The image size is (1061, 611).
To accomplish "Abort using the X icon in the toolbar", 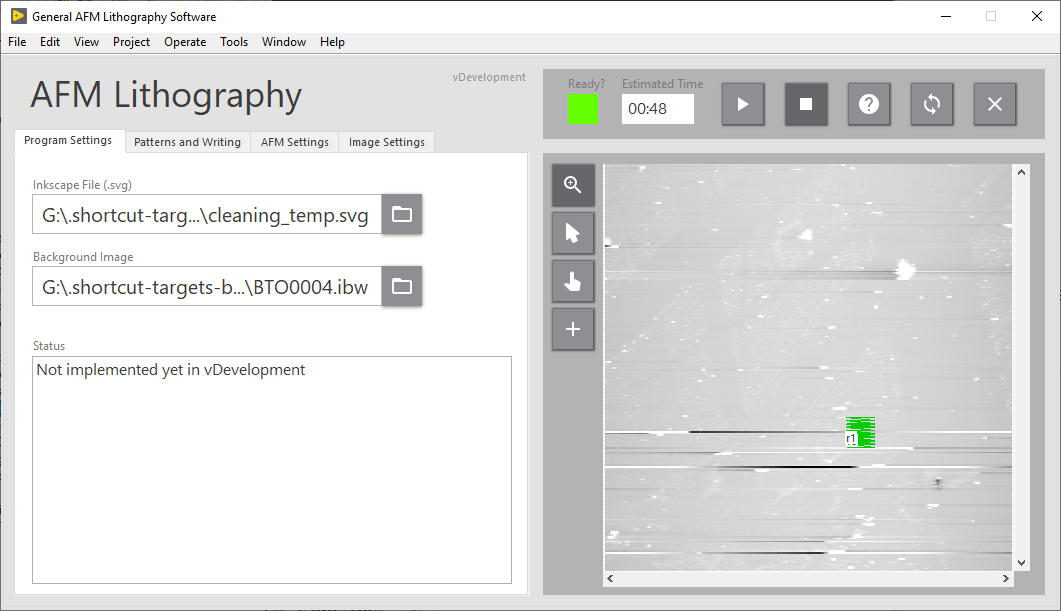I will point(995,103).
